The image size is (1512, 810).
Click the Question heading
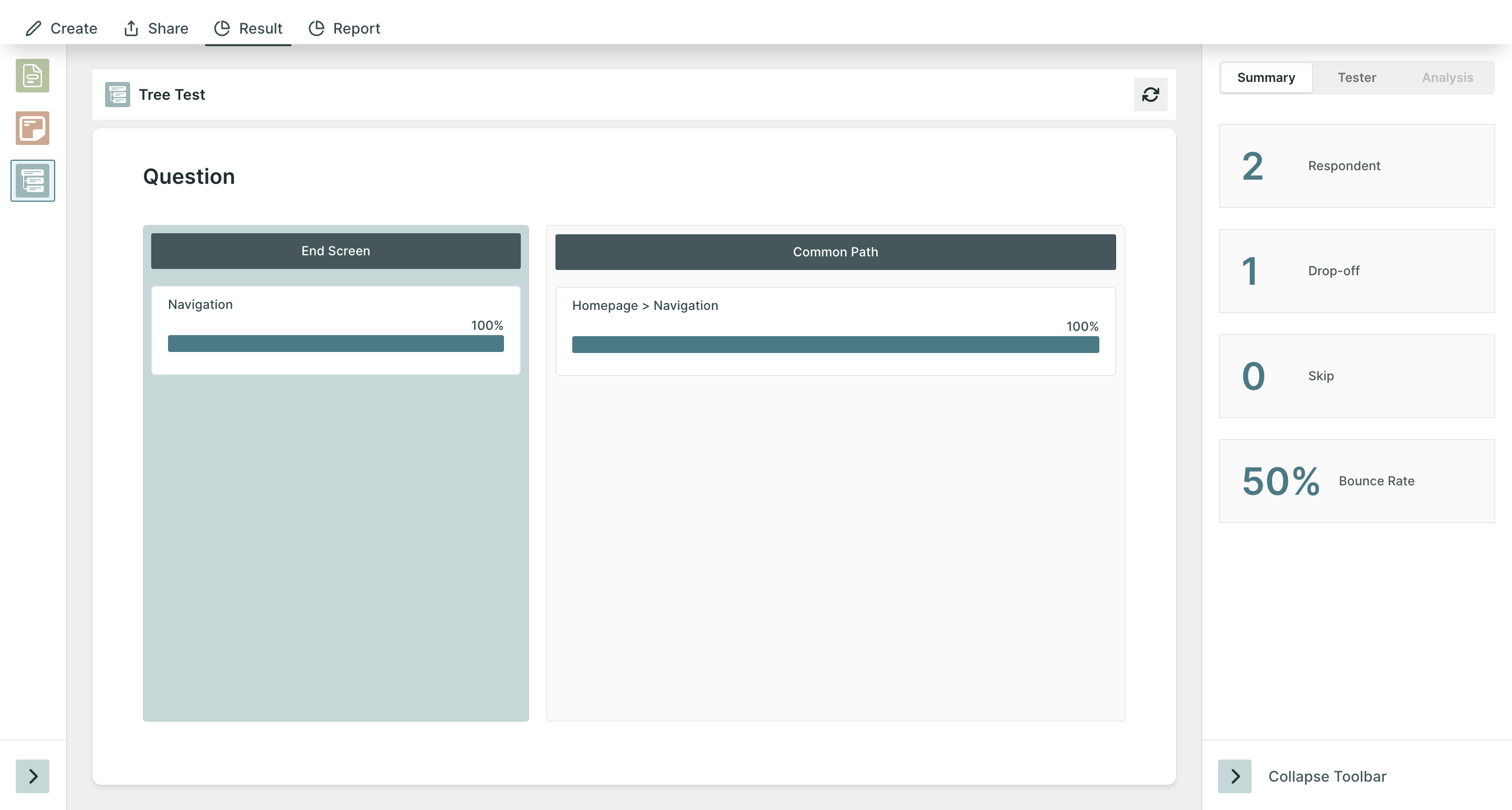click(x=189, y=176)
